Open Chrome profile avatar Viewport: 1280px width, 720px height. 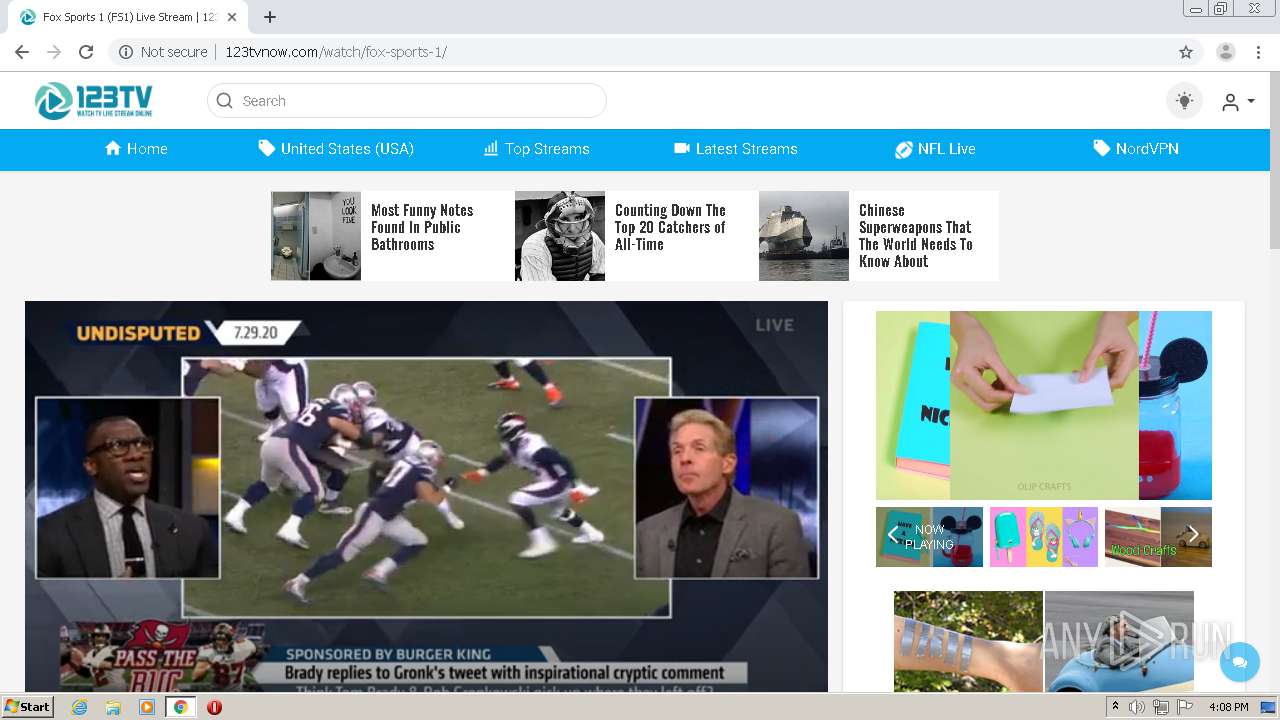1226,52
